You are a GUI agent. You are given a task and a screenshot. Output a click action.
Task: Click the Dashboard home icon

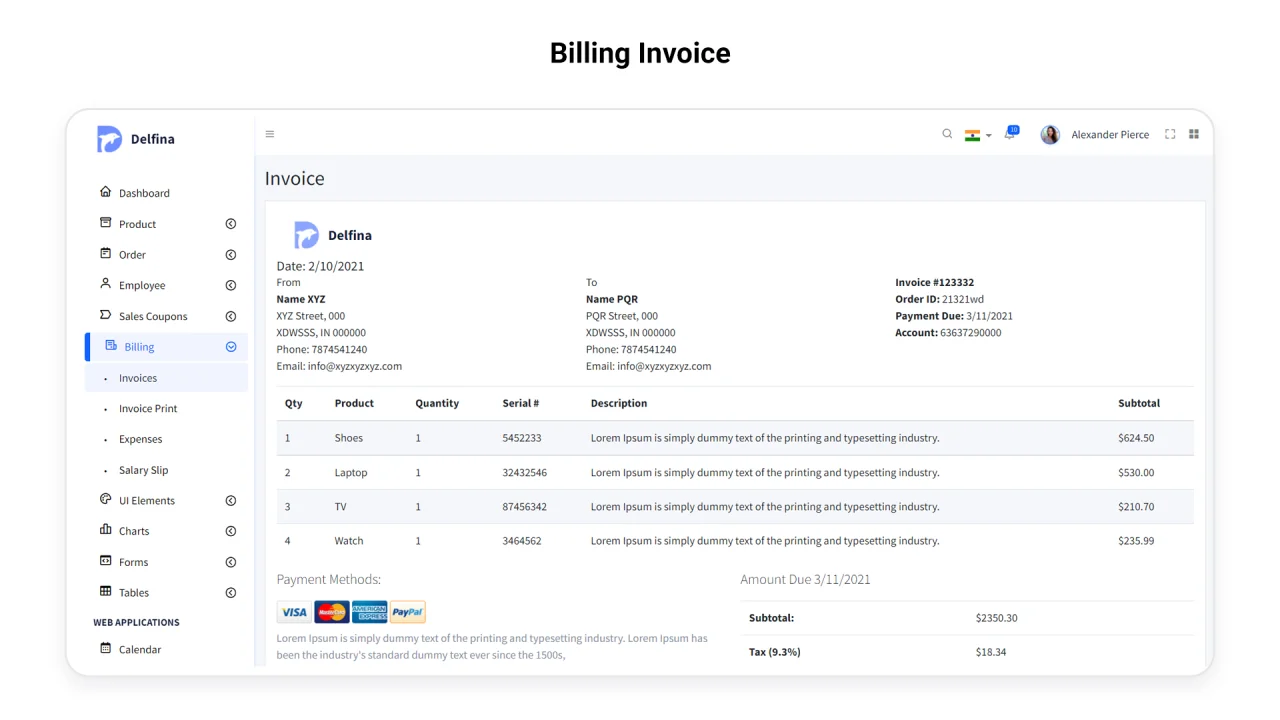[106, 192]
